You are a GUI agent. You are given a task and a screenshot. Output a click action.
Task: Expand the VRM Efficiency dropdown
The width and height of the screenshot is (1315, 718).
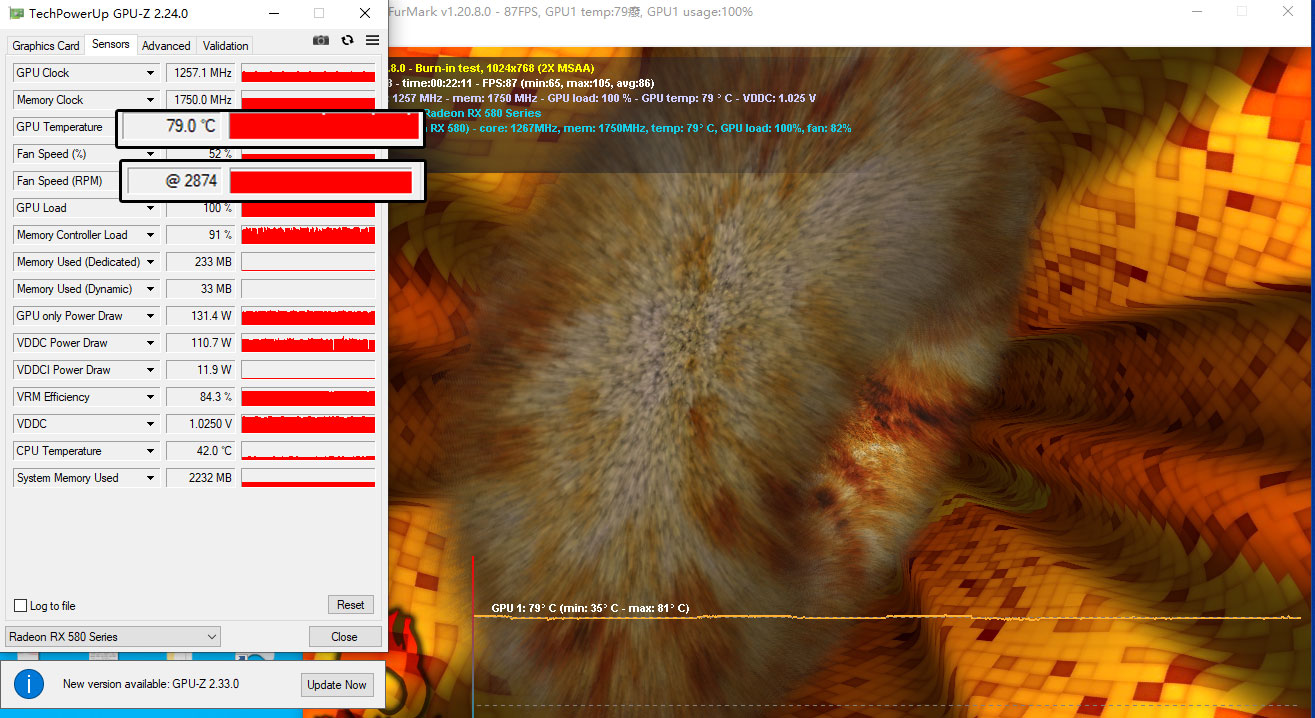[x=151, y=397]
